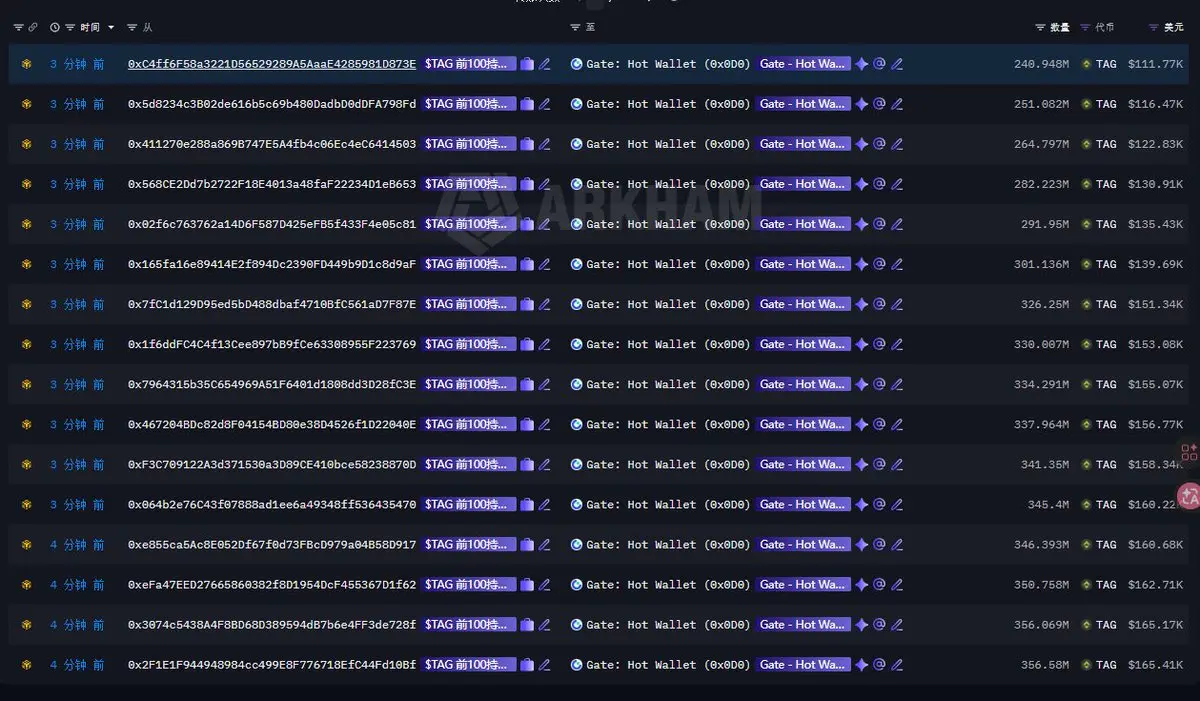Click the $155.07K USD value

pyautogui.click(x=1155, y=384)
